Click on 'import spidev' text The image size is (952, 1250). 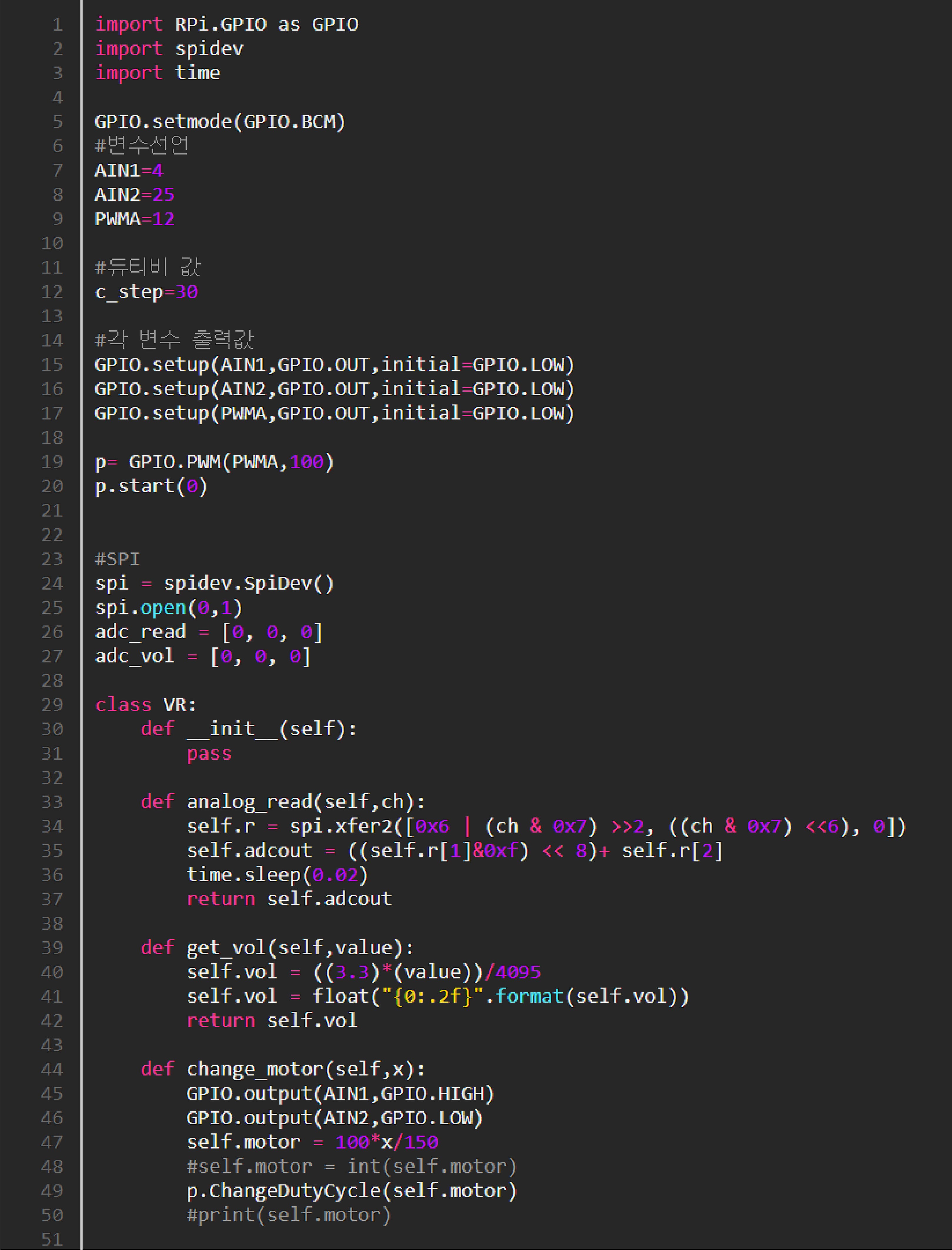click(169, 49)
